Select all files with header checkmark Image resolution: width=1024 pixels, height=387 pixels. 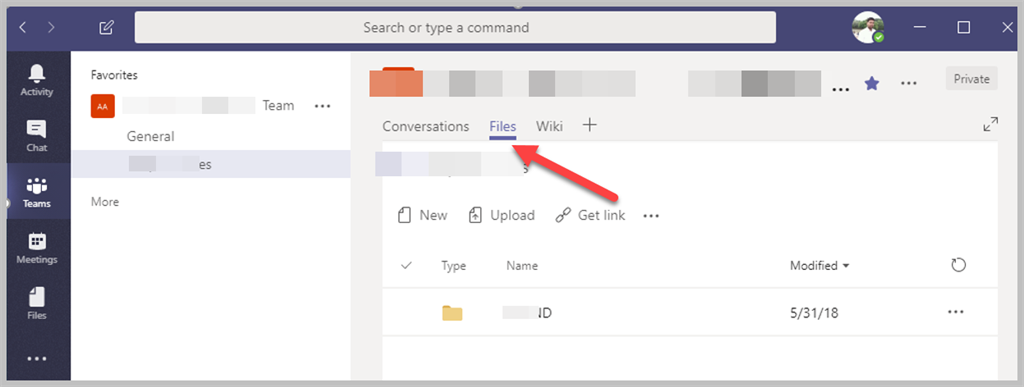[406, 265]
